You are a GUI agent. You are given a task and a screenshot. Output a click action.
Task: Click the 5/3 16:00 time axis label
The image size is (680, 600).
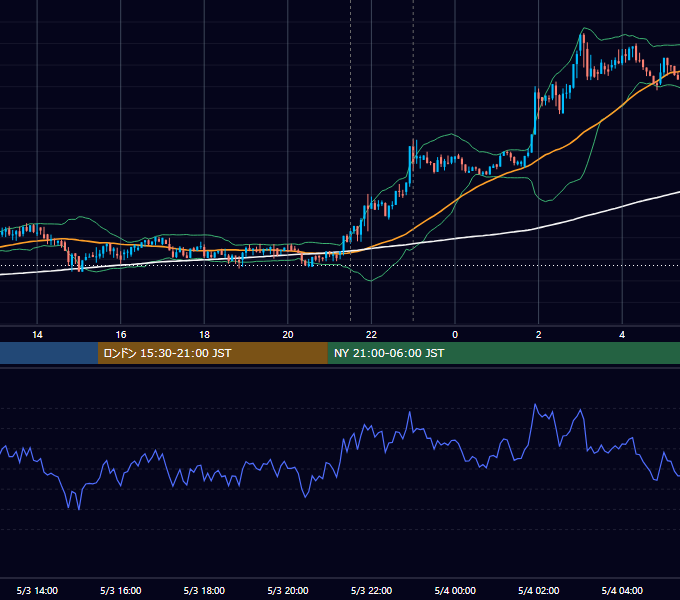coord(121,590)
